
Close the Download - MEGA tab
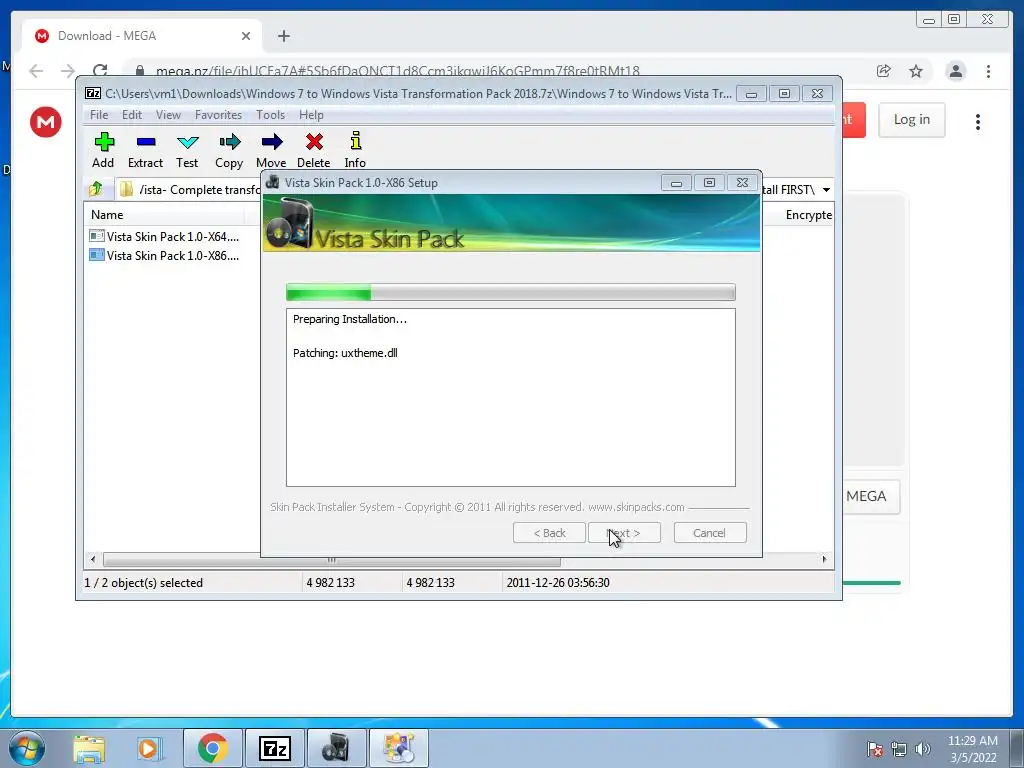point(246,36)
